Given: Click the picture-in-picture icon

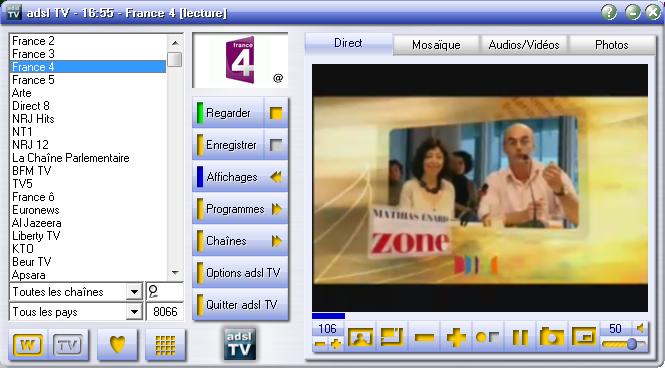Looking at the screenshot, I should click(584, 337).
